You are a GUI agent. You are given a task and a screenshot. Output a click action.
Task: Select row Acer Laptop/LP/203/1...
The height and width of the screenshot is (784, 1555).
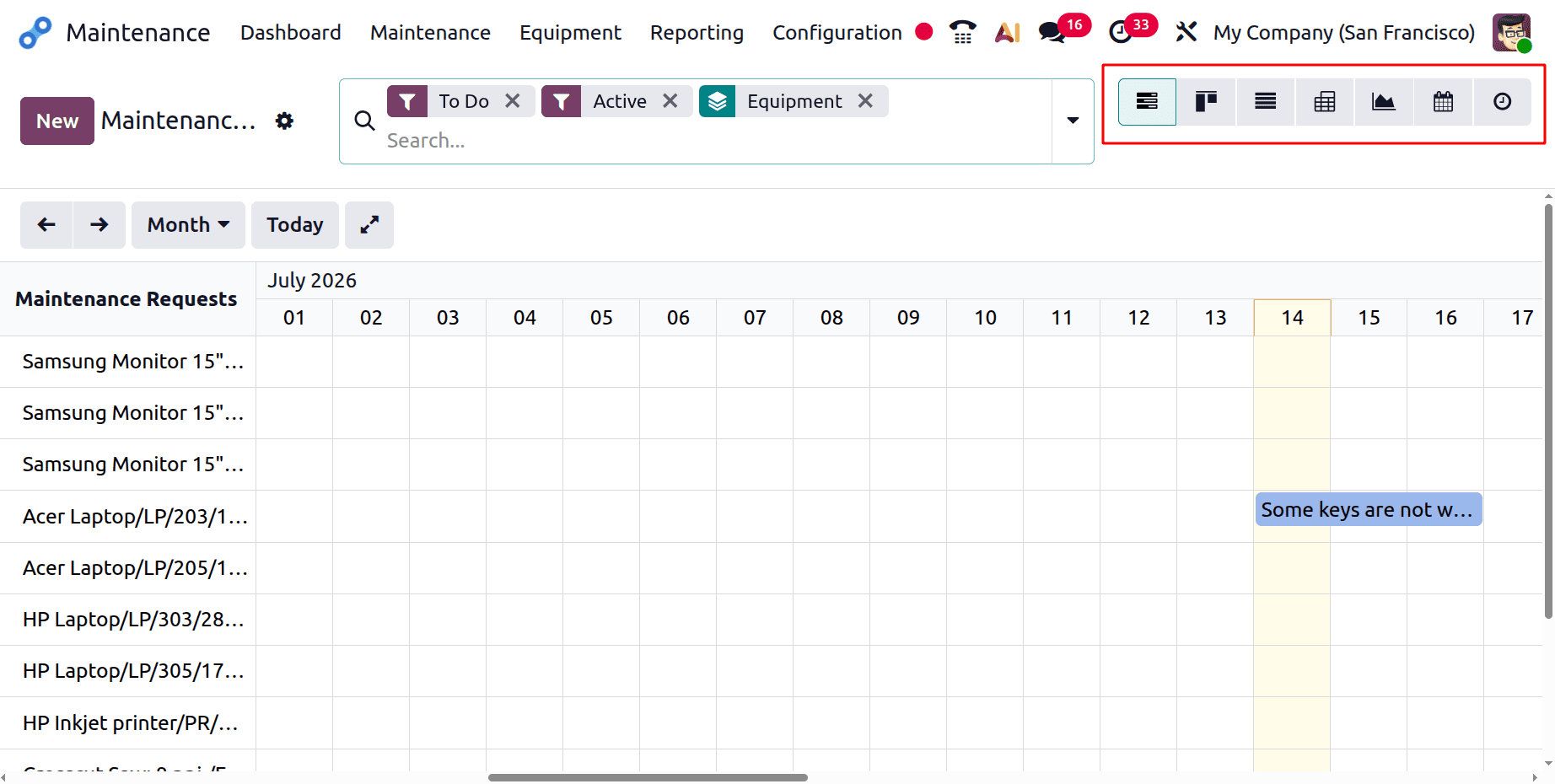tap(128, 517)
